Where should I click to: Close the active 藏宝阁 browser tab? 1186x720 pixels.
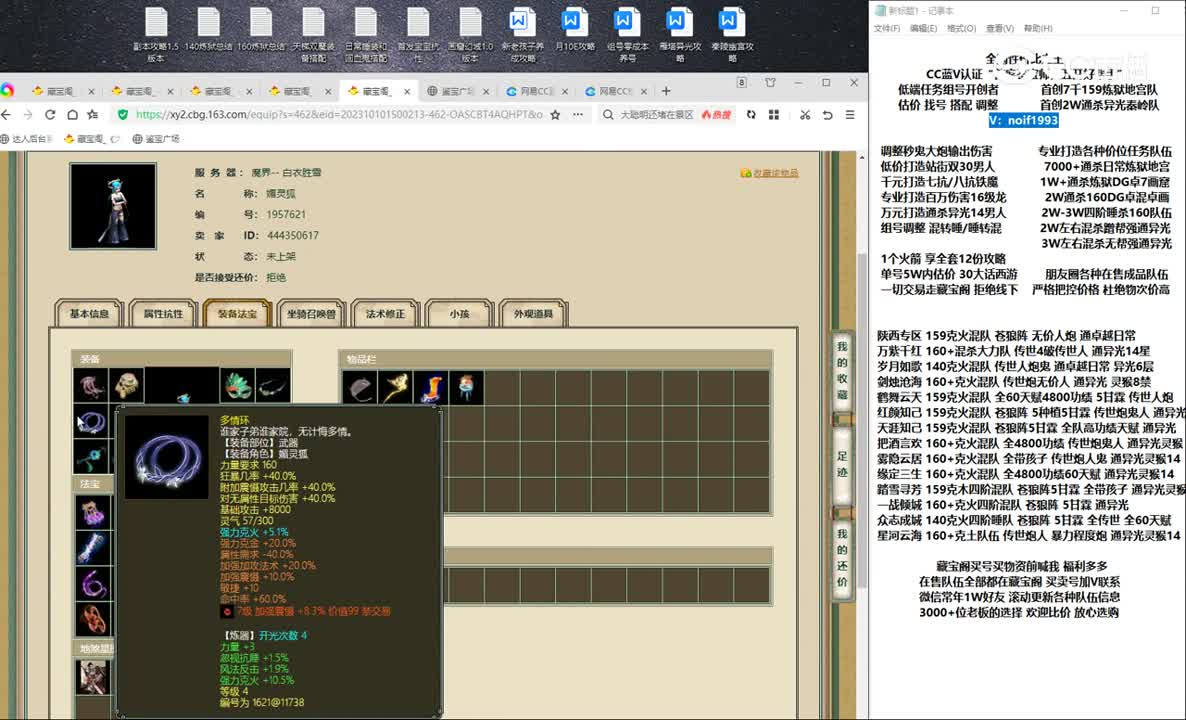[407, 92]
